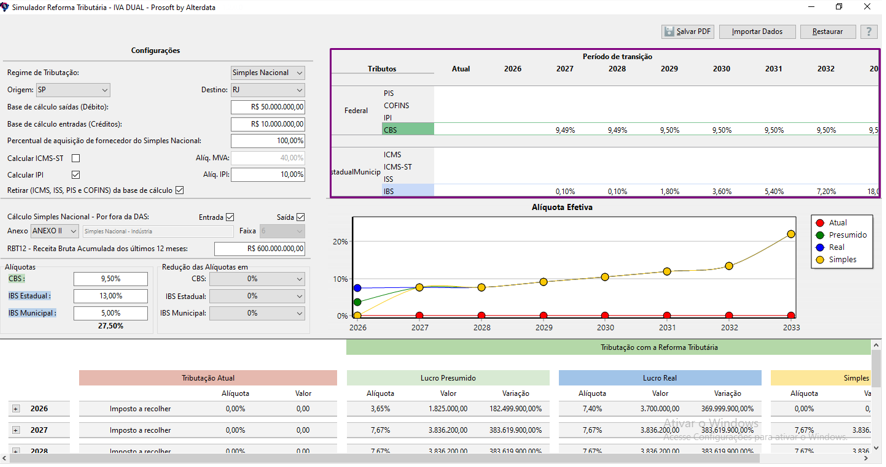Image resolution: width=886 pixels, height=467 pixels.
Task: Click the blue Real legend marker
Action: pos(820,247)
